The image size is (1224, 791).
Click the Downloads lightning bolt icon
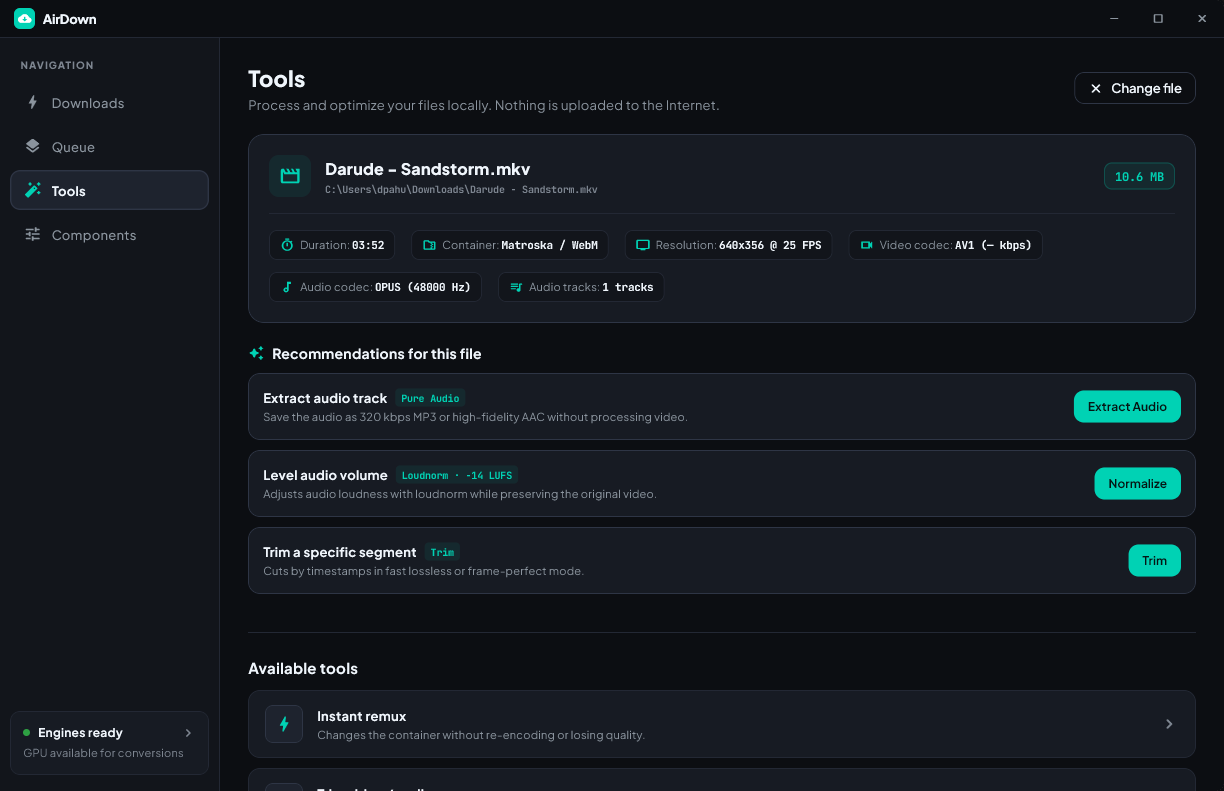[33, 103]
